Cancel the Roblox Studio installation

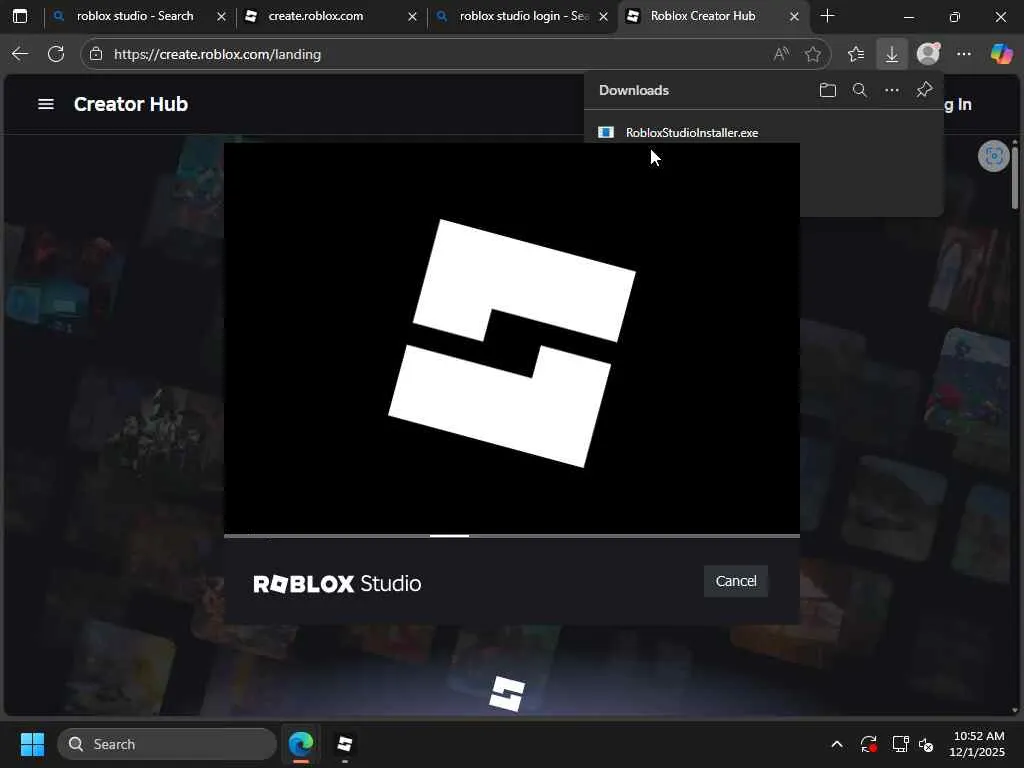tap(735, 581)
